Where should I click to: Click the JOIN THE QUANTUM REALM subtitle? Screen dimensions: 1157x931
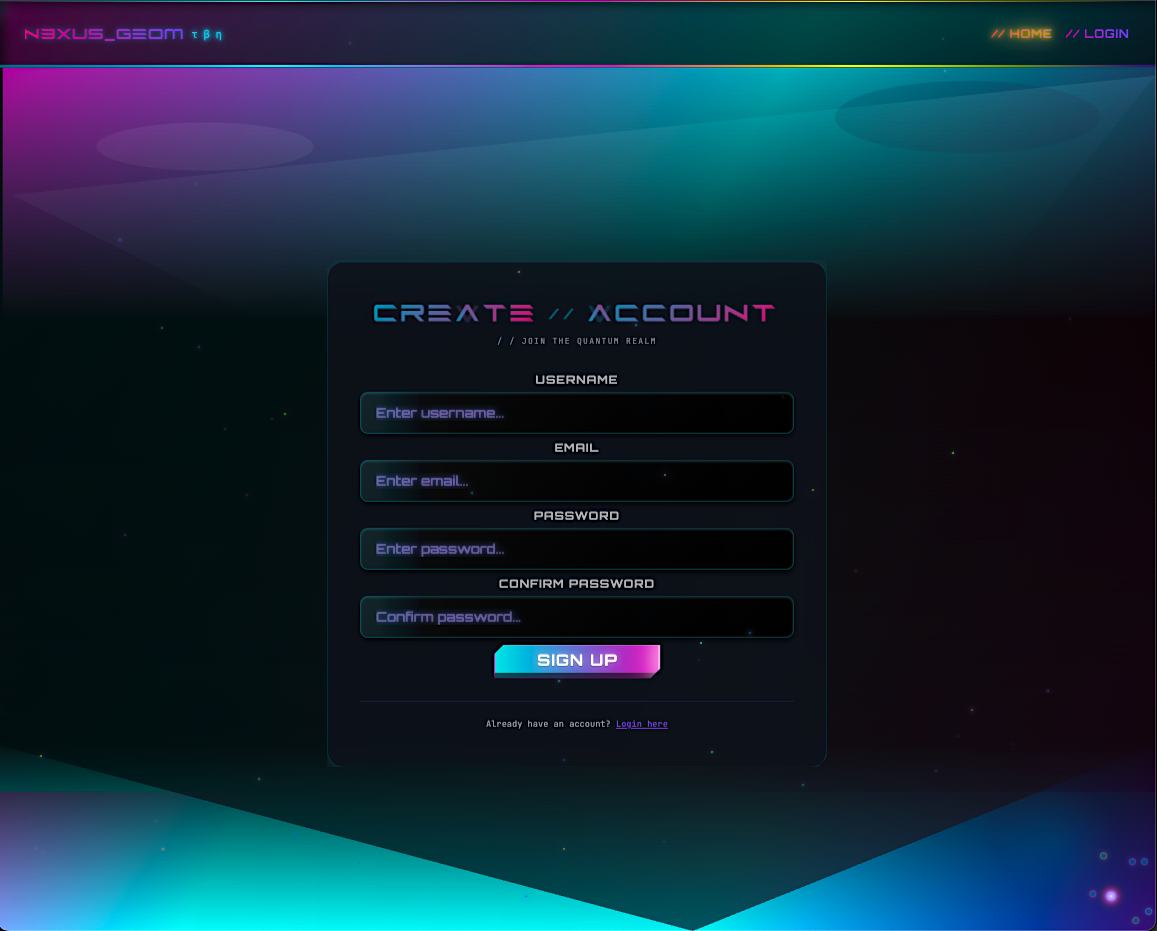coord(577,342)
